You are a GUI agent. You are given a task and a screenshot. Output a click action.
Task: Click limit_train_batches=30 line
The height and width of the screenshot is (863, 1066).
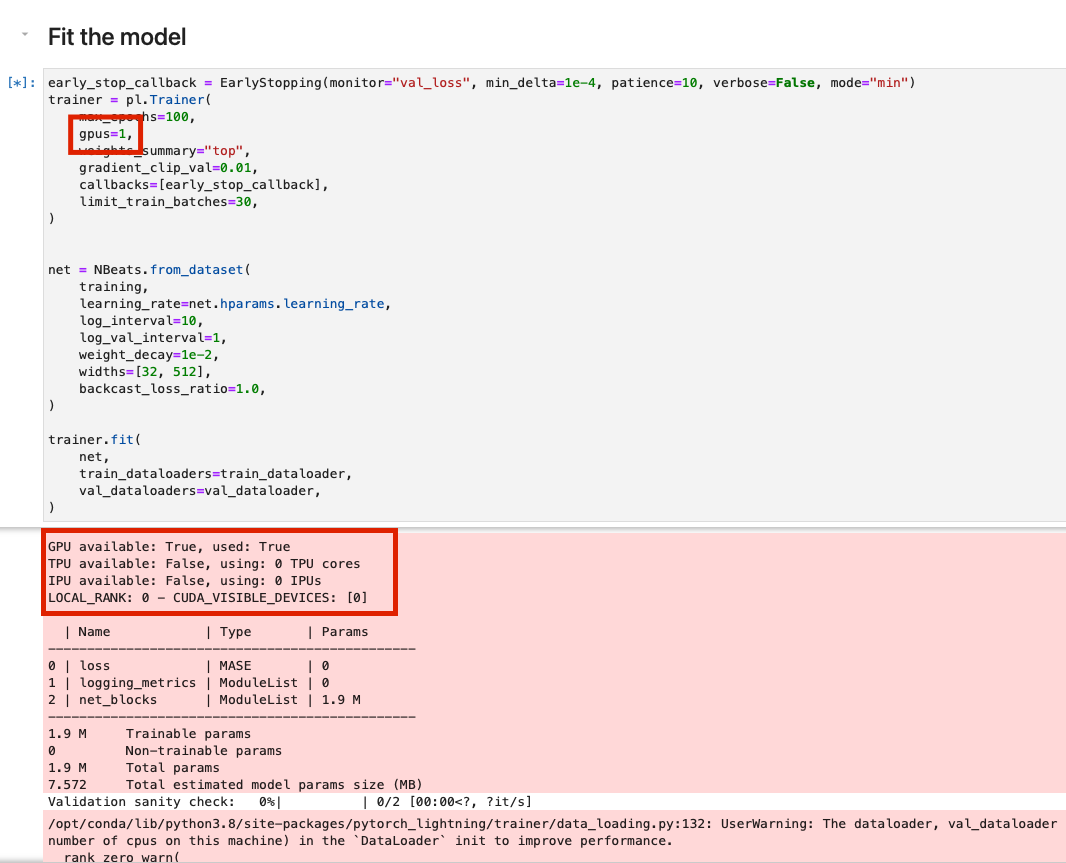(168, 202)
